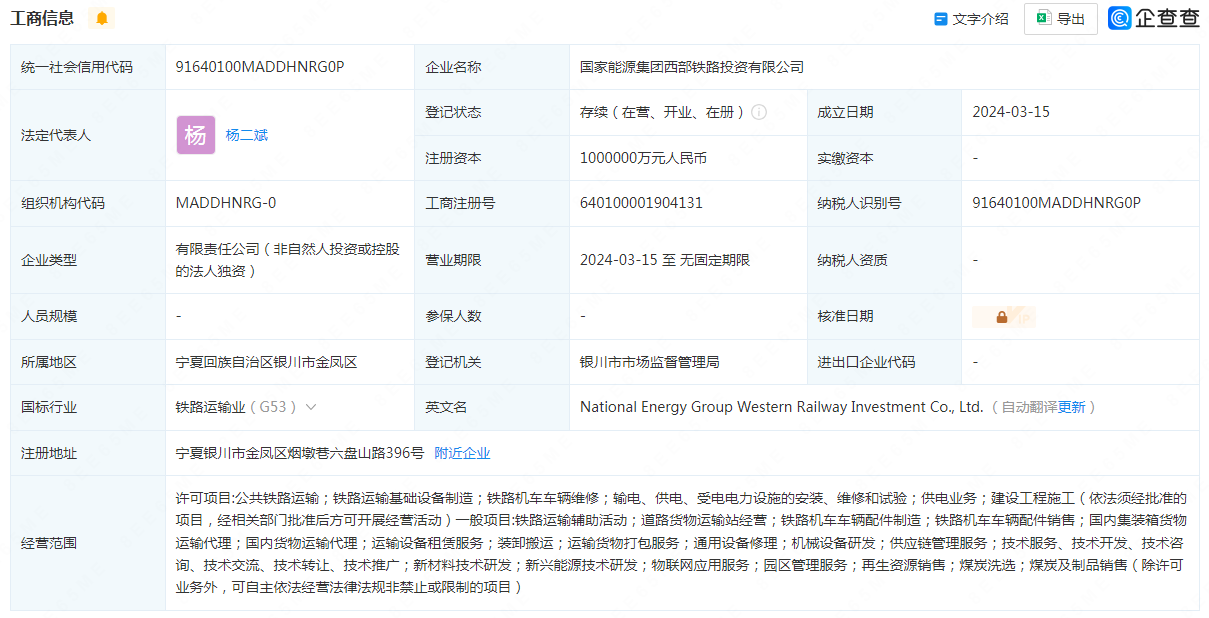Click the bell notification icon beside 工商信息
The height and width of the screenshot is (618, 1209).
tap(102, 18)
